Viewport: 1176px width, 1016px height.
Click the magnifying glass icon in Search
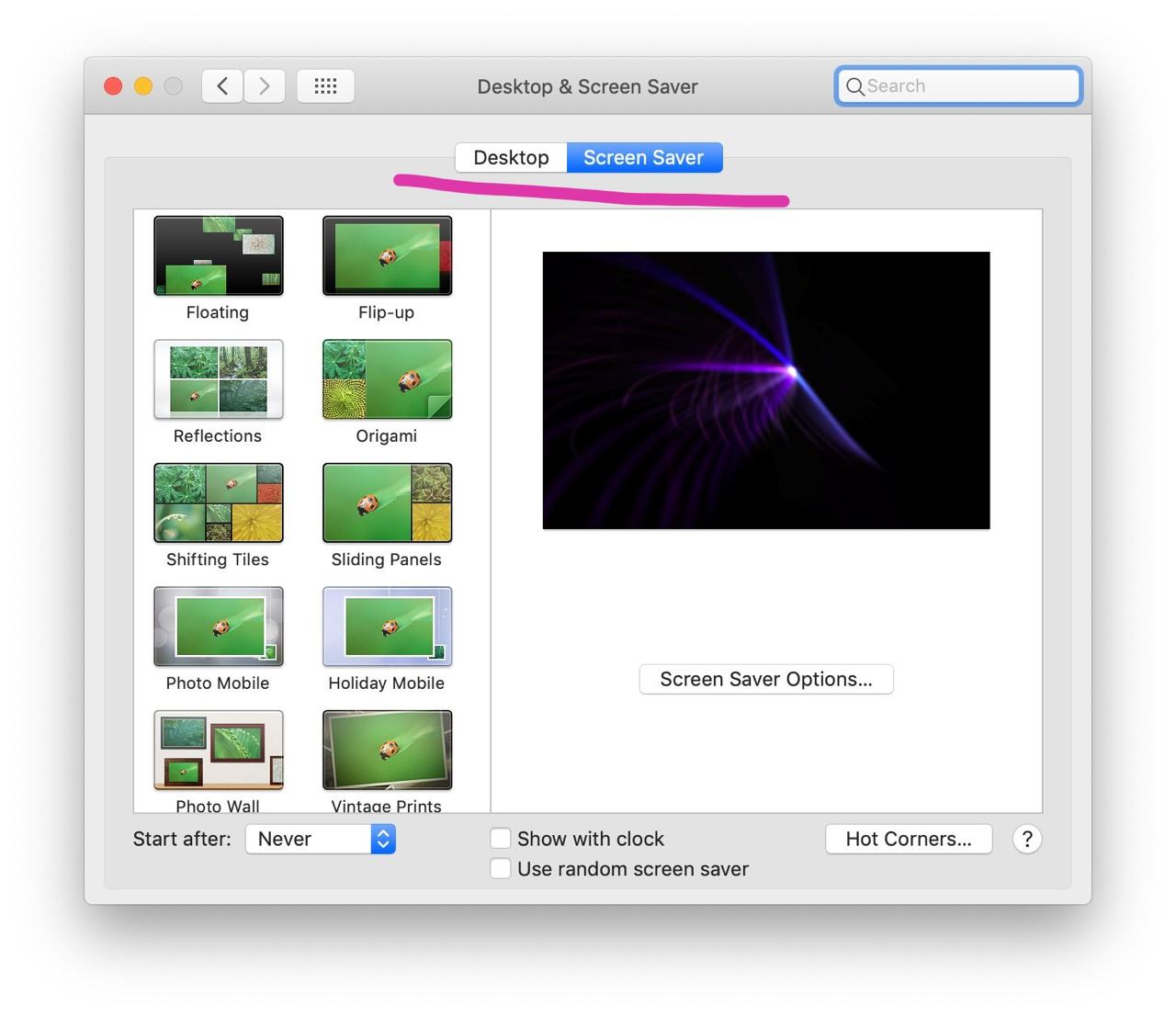854,86
